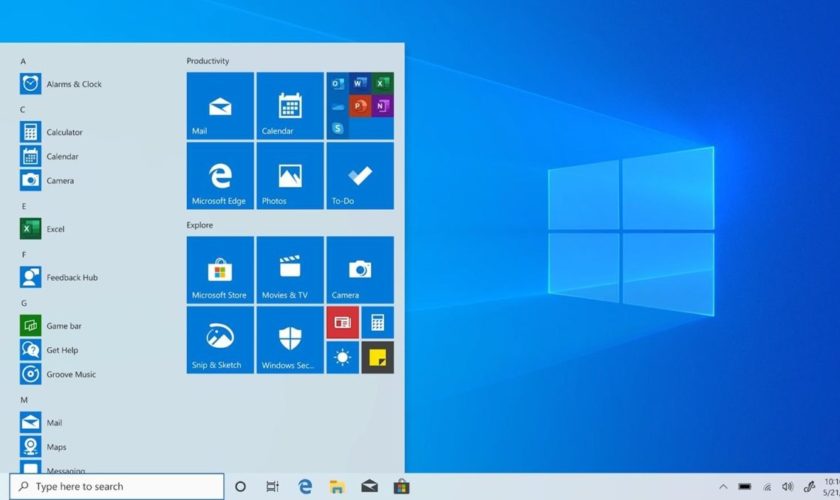Click the letter C header in app list

pos(23,109)
